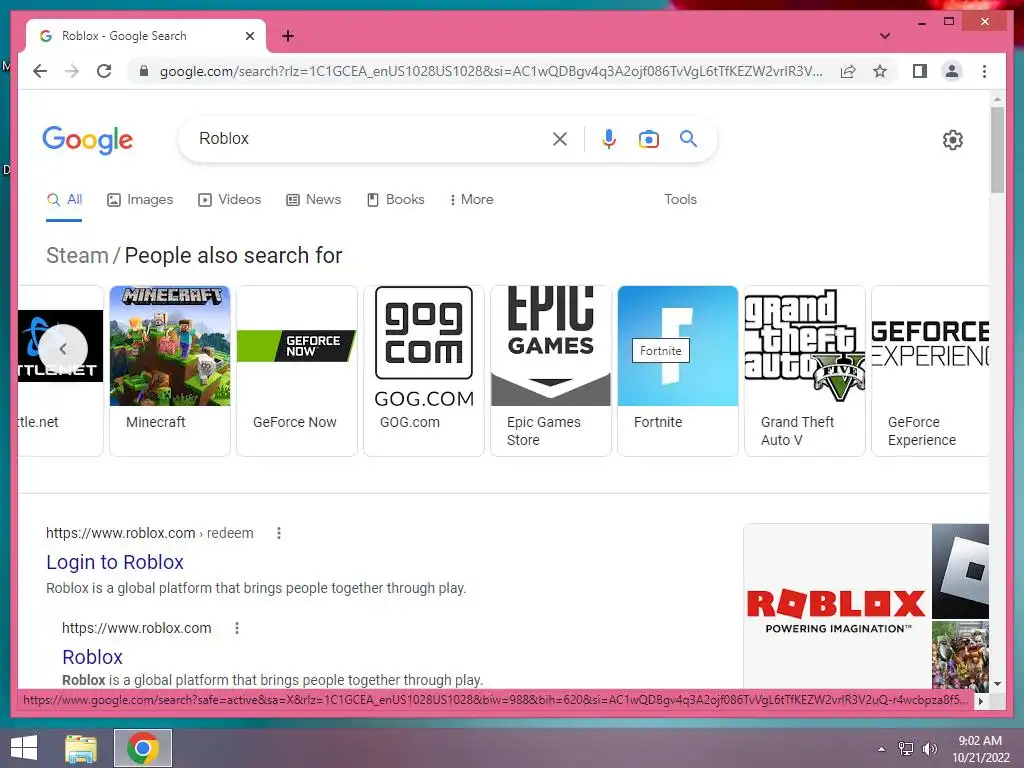Open Chrome three-dot menu
Screen dimensions: 1024x768
984,71
